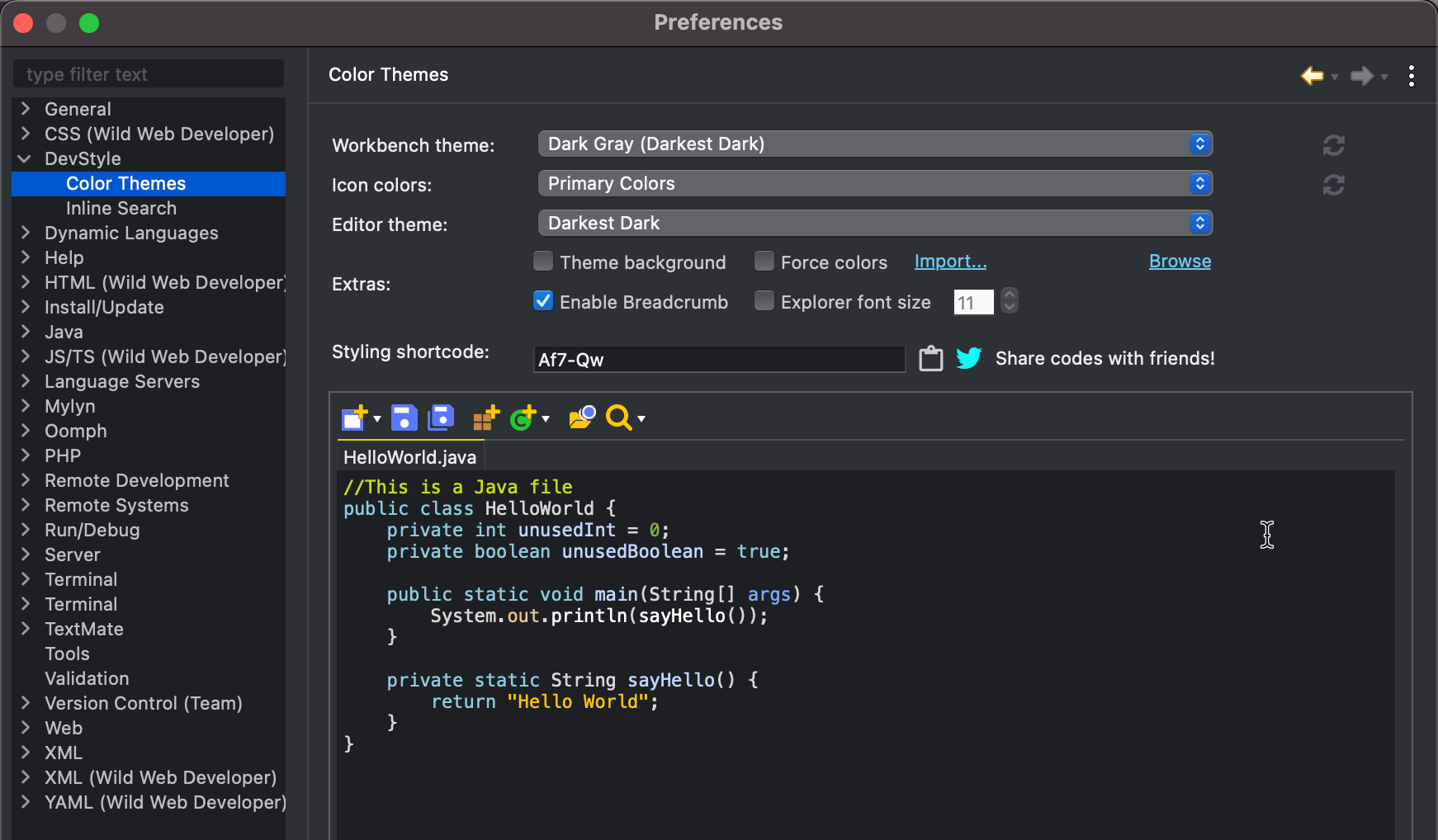Screen dimensions: 1438x840
Task: Enable the Theme background checkbox
Action: coord(543,262)
